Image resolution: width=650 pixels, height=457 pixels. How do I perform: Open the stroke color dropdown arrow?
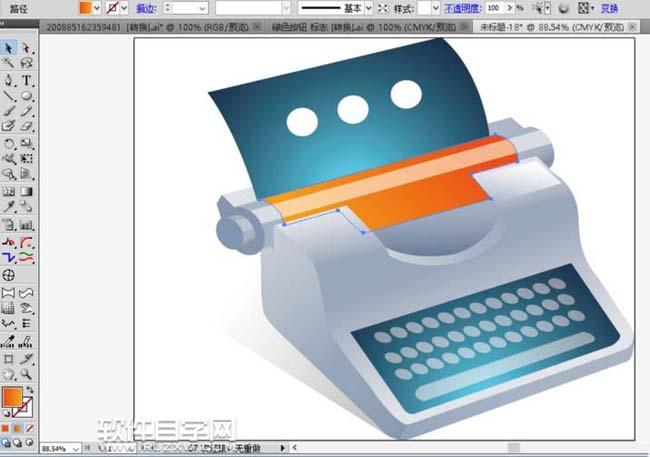(x=124, y=8)
